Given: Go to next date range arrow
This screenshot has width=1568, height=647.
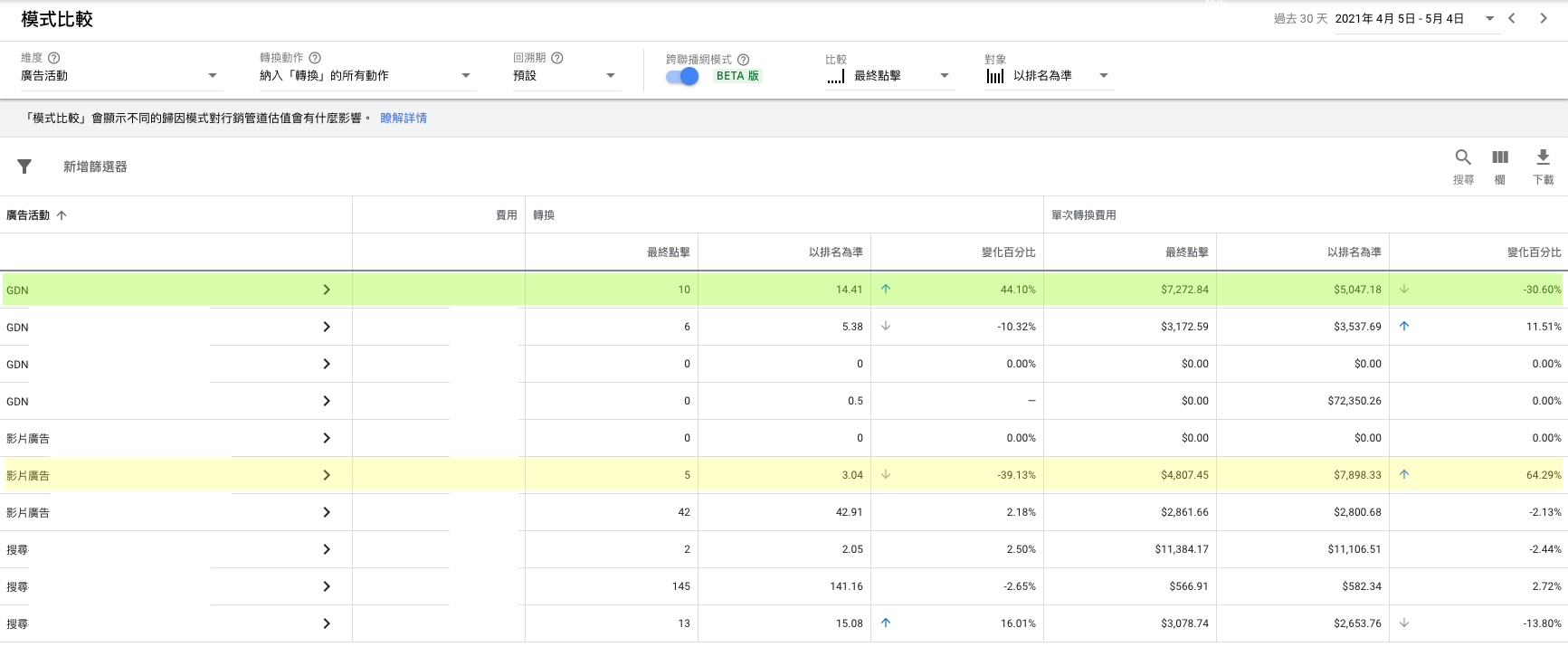Looking at the screenshot, I should point(1544,18).
